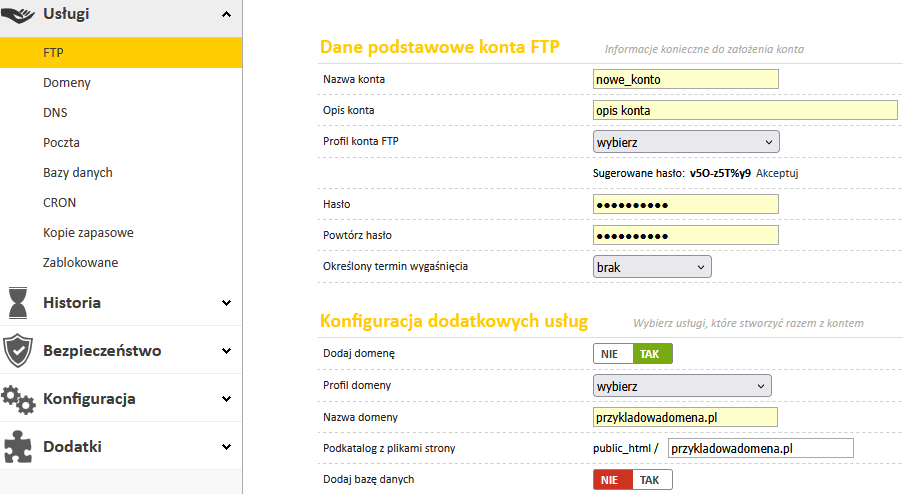Click the Konfiguracja menu heading
Screen dimensions: 903x494
pyautogui.click(x=89, y=398)
